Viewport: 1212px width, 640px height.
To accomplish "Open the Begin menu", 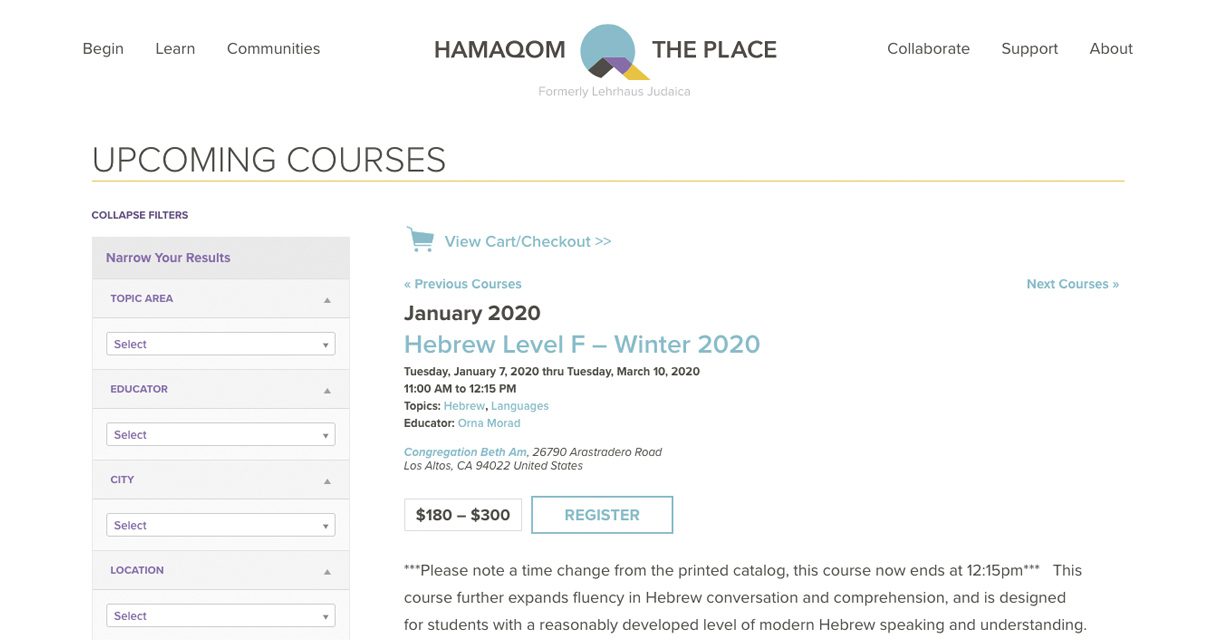I will tap(103, 49).
